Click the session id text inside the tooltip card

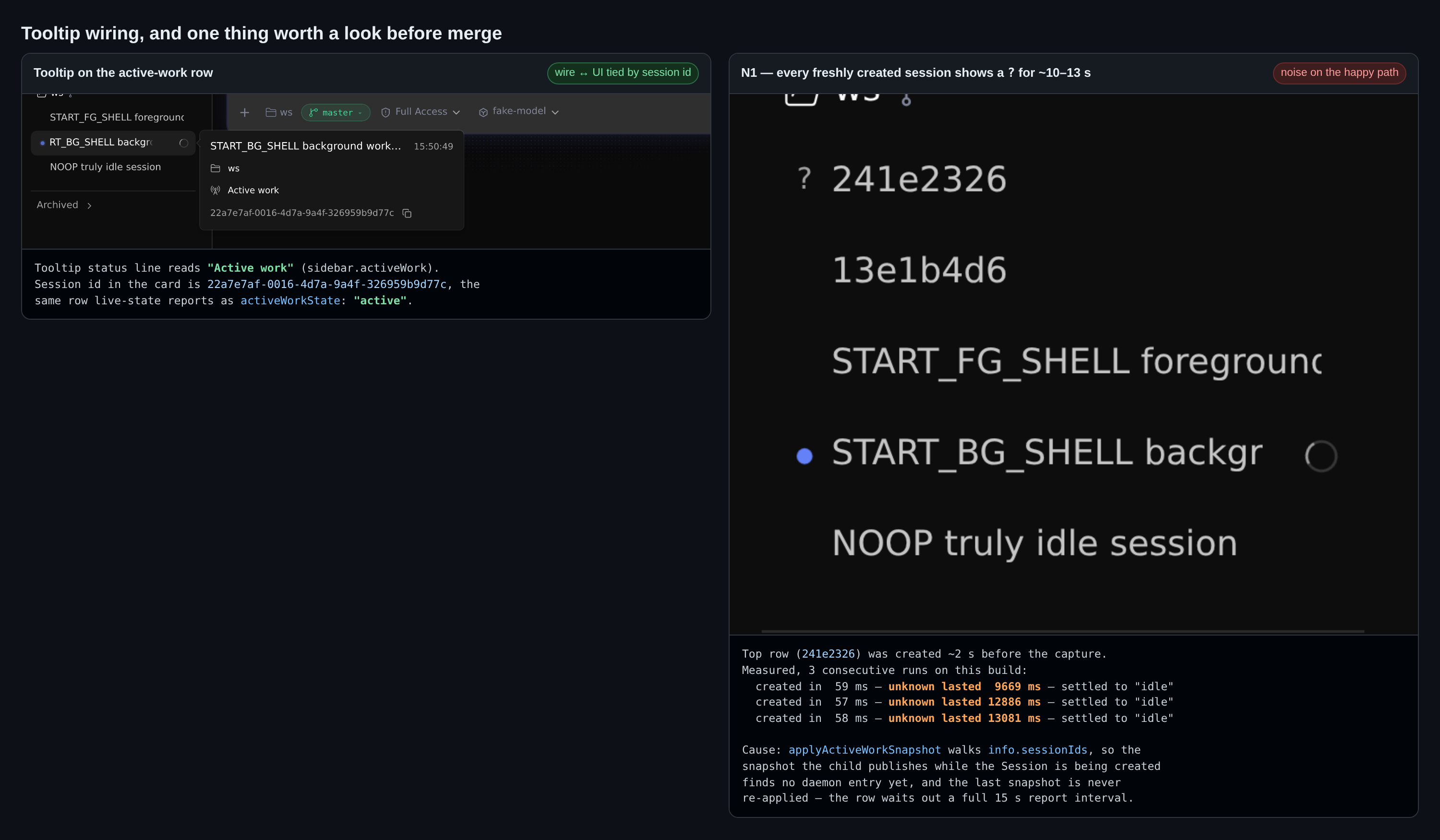[302, 213]
